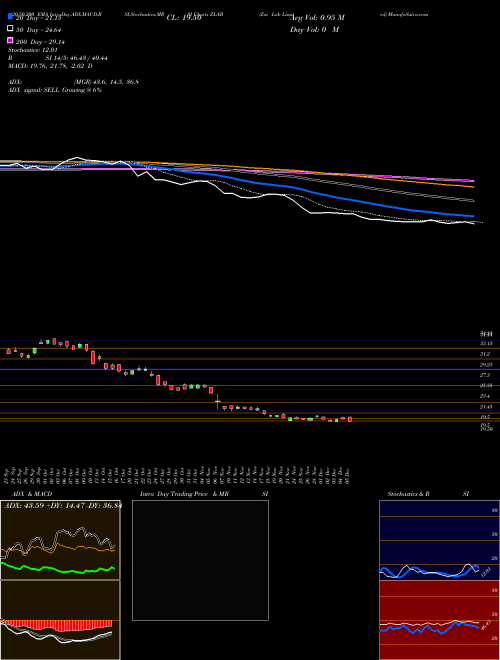Screen dimensions: 500x660
Task: Click the long-wick doji candle after the gap down
Action: [x=217, y=402]
